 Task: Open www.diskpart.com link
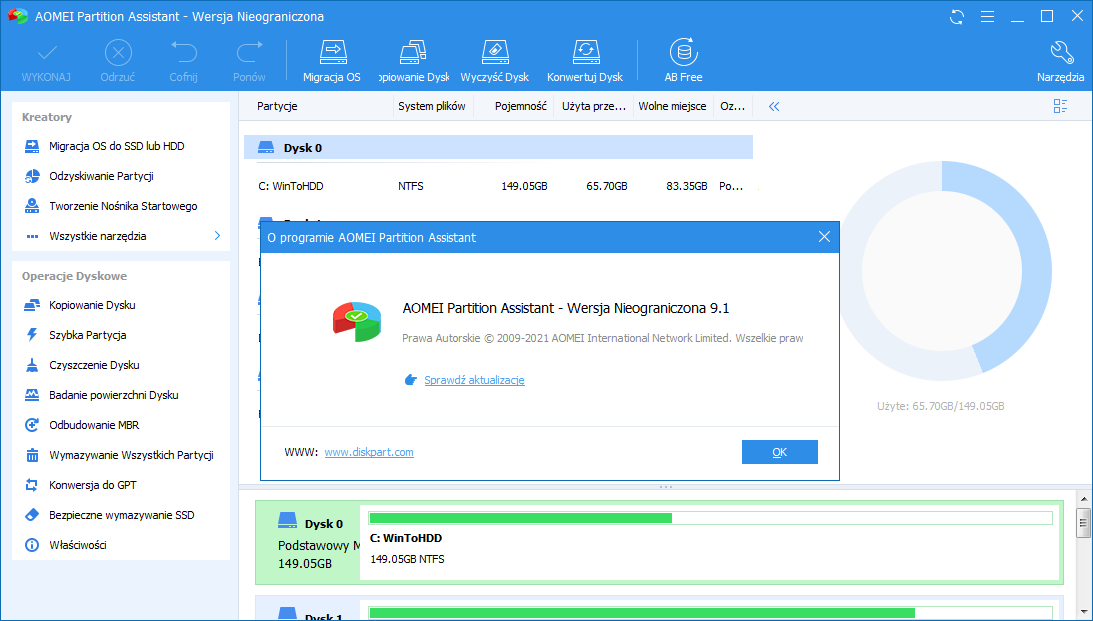coord(369,452)
